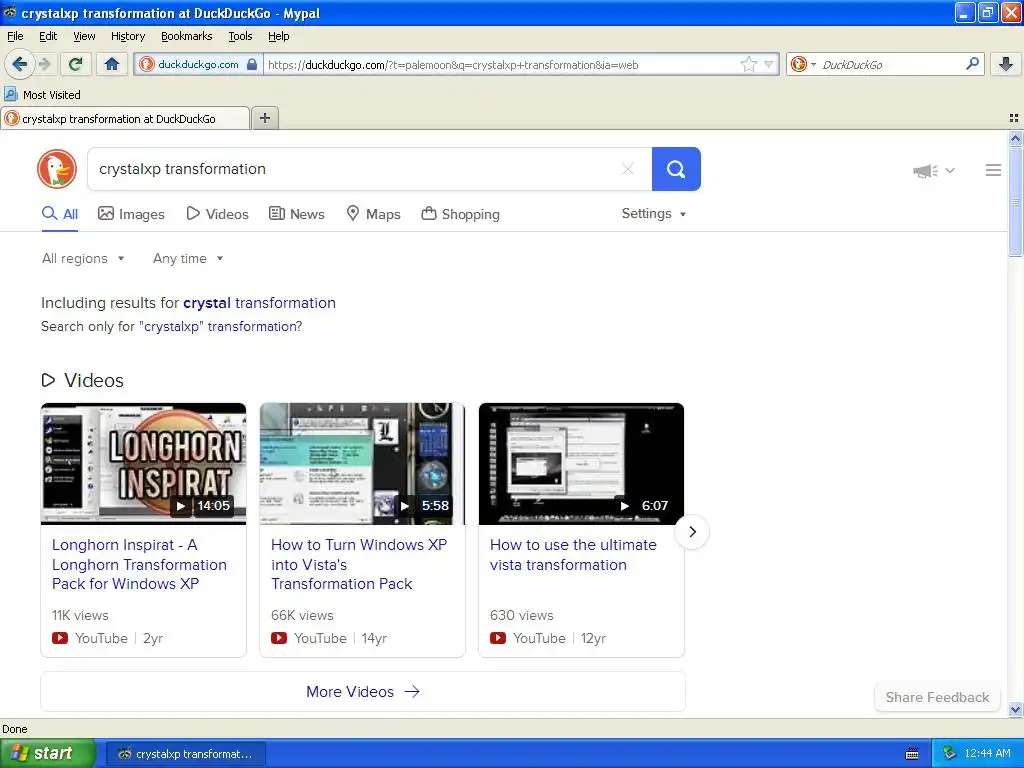Open the tab groups grid icon
The image size is (1024, 768).
(1014, 118)
